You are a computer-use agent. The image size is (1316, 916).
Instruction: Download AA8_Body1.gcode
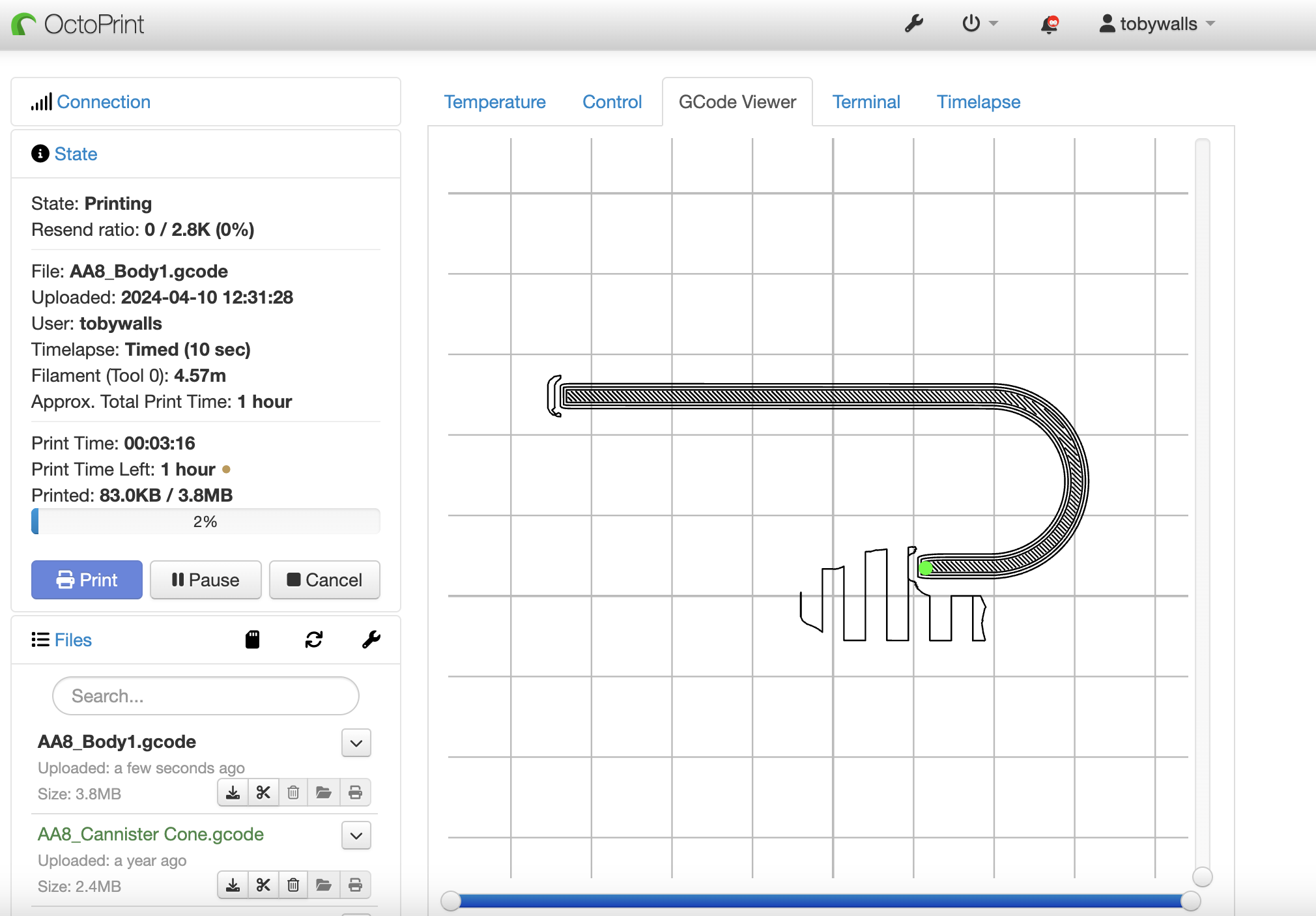(x=233, y=792)
